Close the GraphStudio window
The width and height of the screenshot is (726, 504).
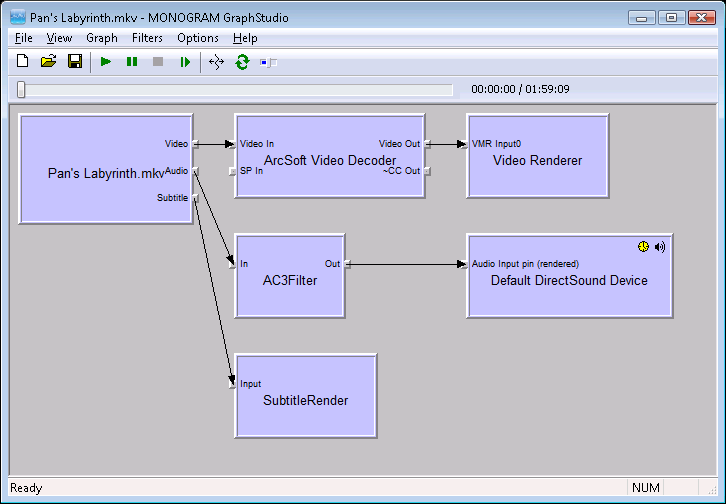[701, 18]
